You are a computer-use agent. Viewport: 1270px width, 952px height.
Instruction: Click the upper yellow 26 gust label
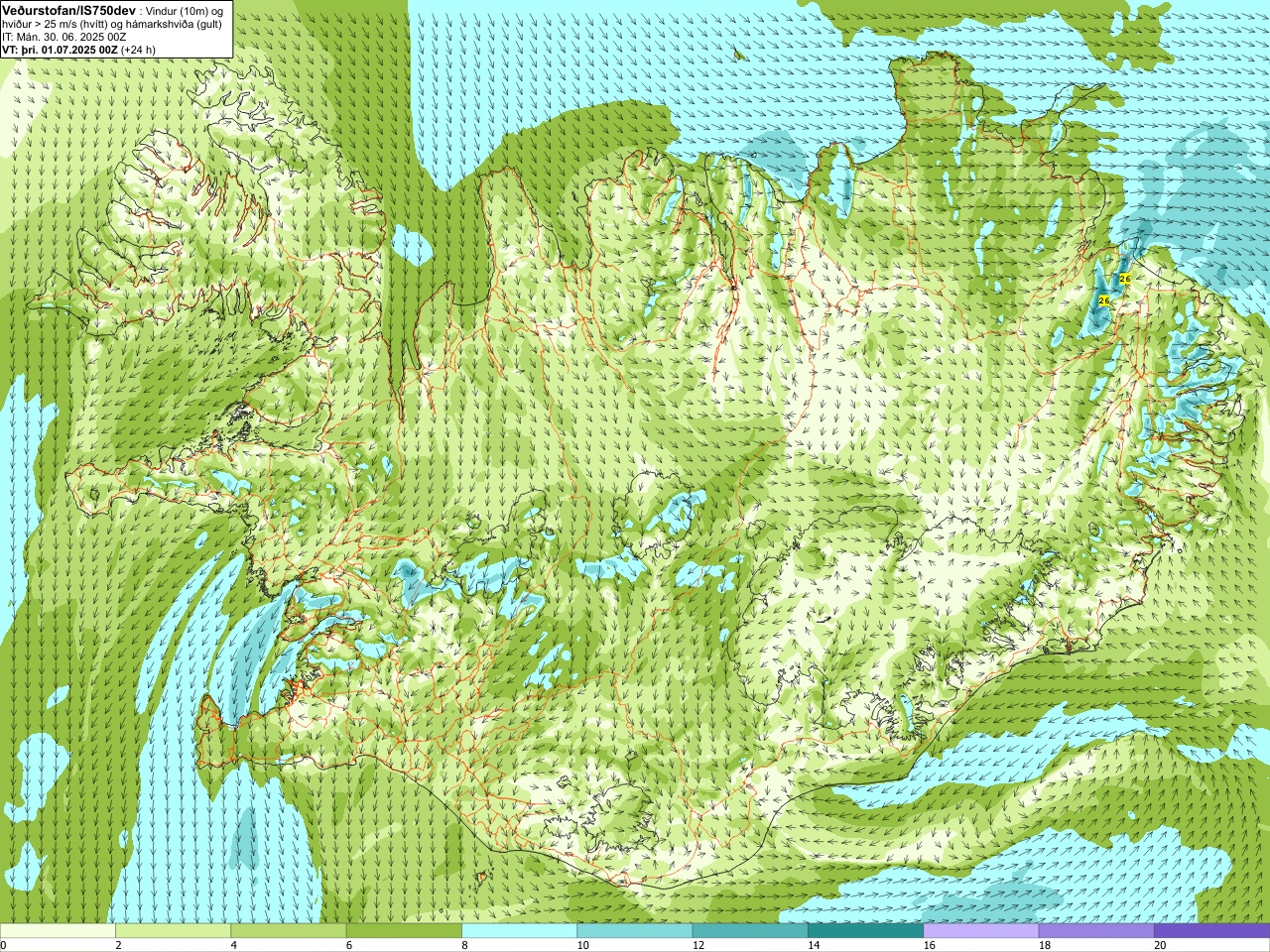(x=1124, y=280)
